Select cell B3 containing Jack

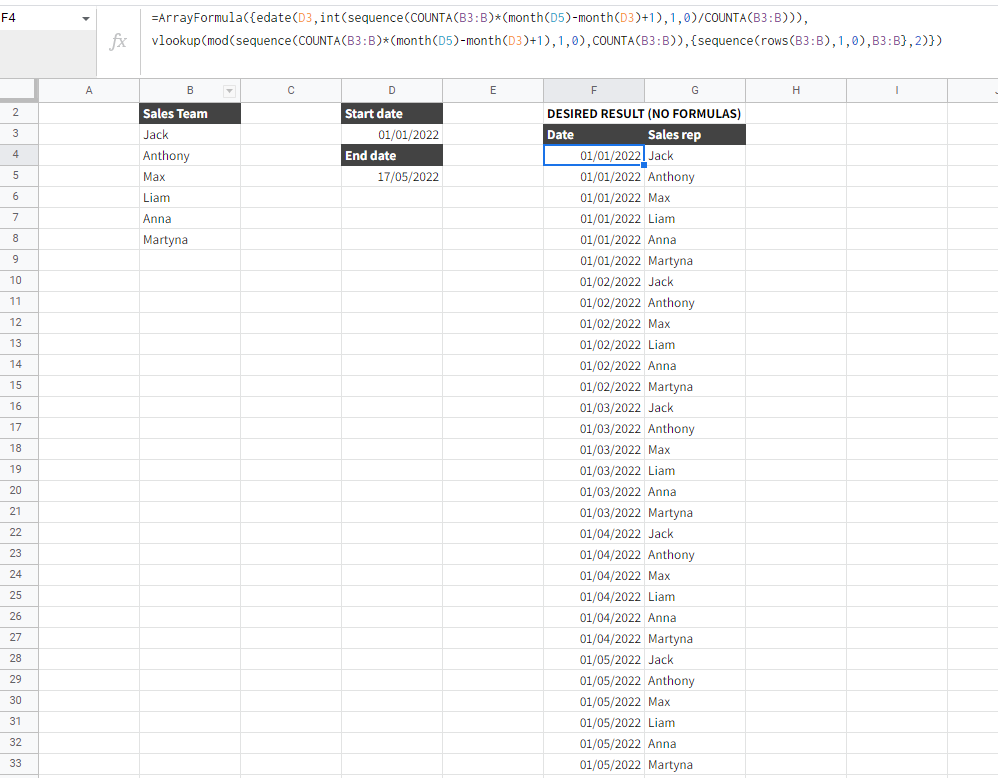pos(190,134)
